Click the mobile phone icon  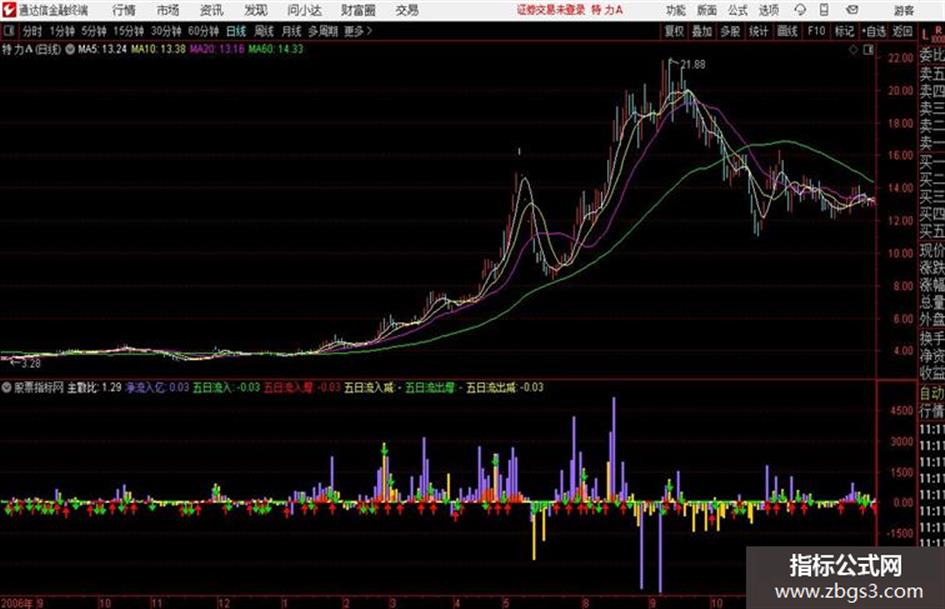tap(824, 10)
